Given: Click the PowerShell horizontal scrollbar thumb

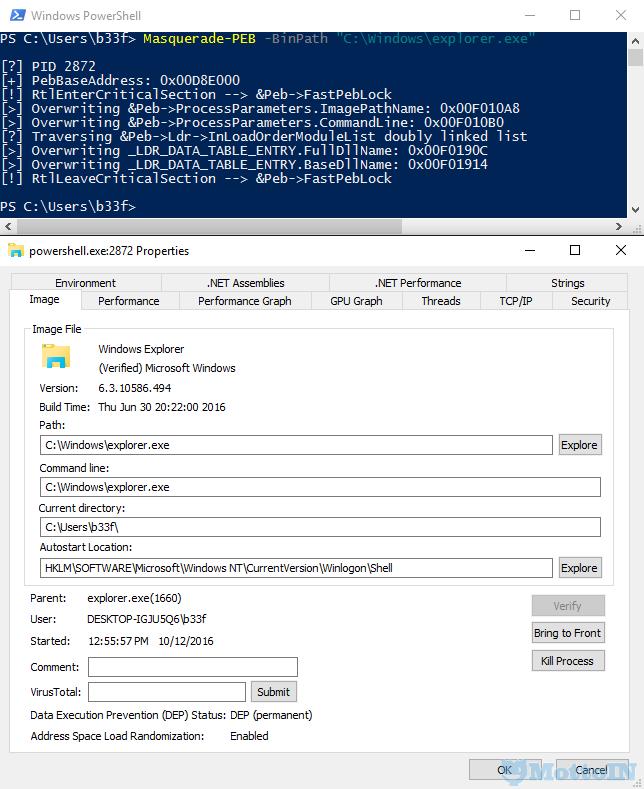Looking at the screenshot, I should (209, 226).
